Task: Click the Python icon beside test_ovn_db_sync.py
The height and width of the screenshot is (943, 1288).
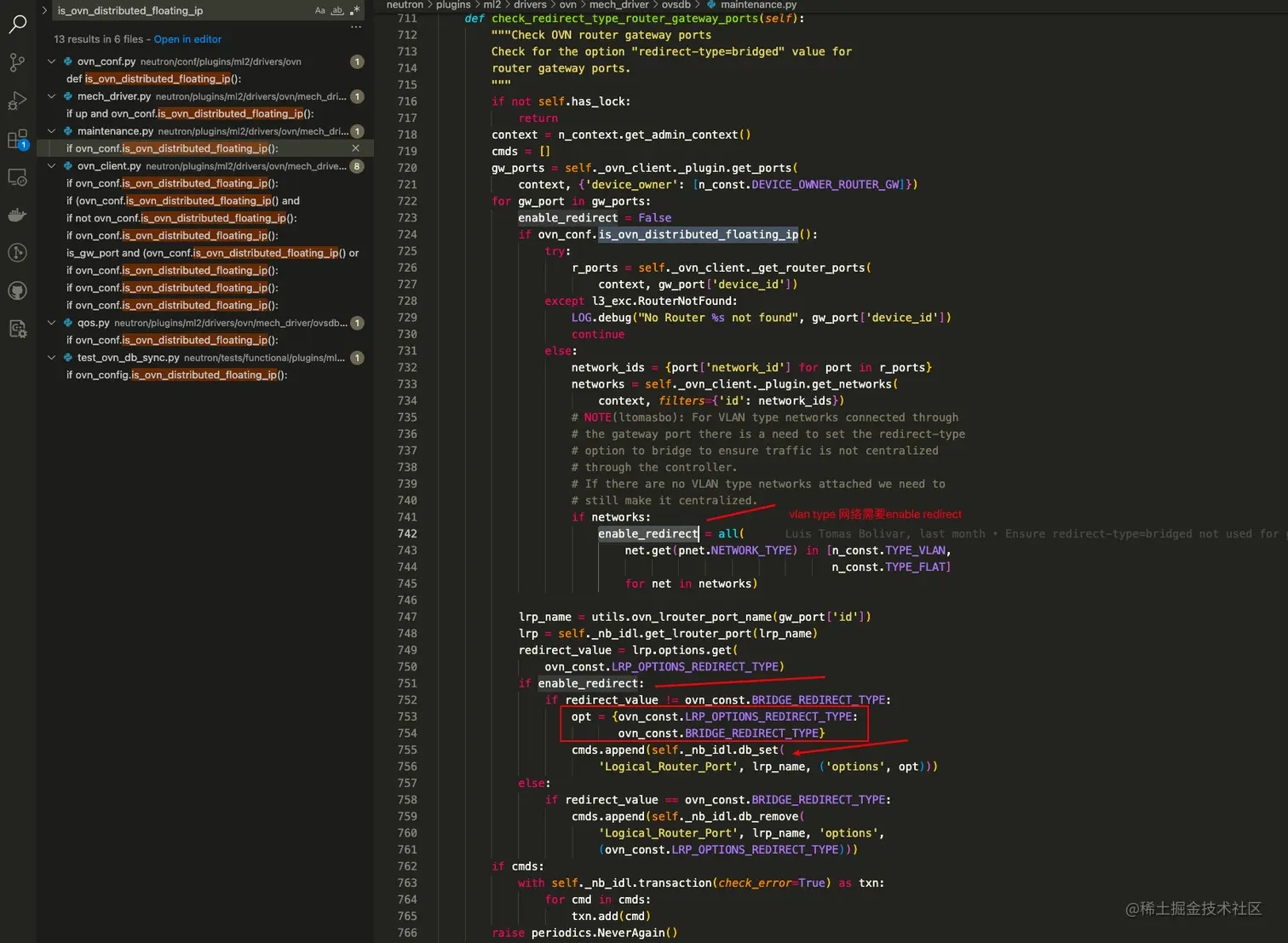Action: pos(67,358)
